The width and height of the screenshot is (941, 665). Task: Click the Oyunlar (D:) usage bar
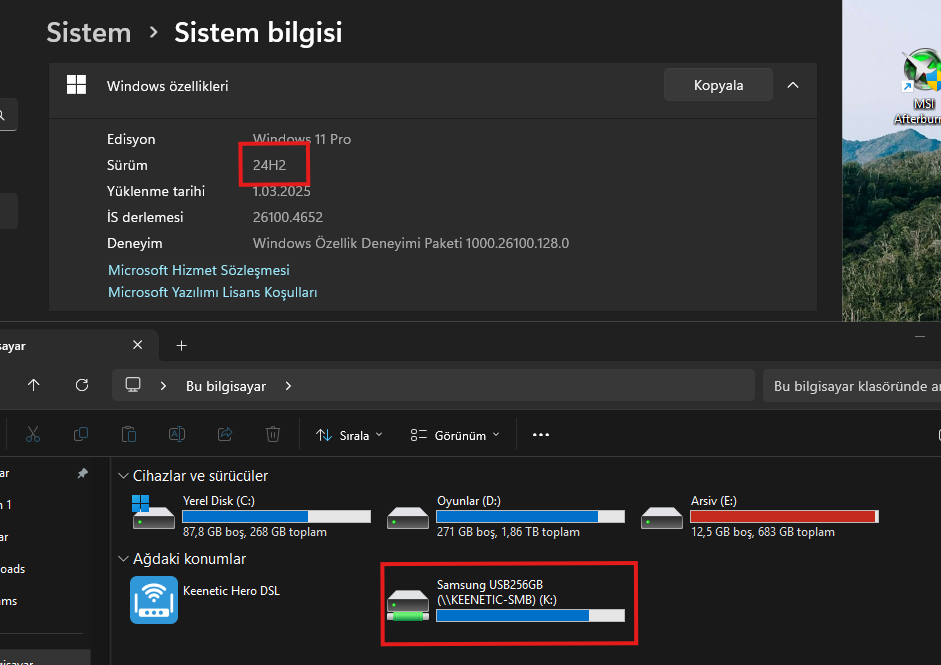[531, 516]
